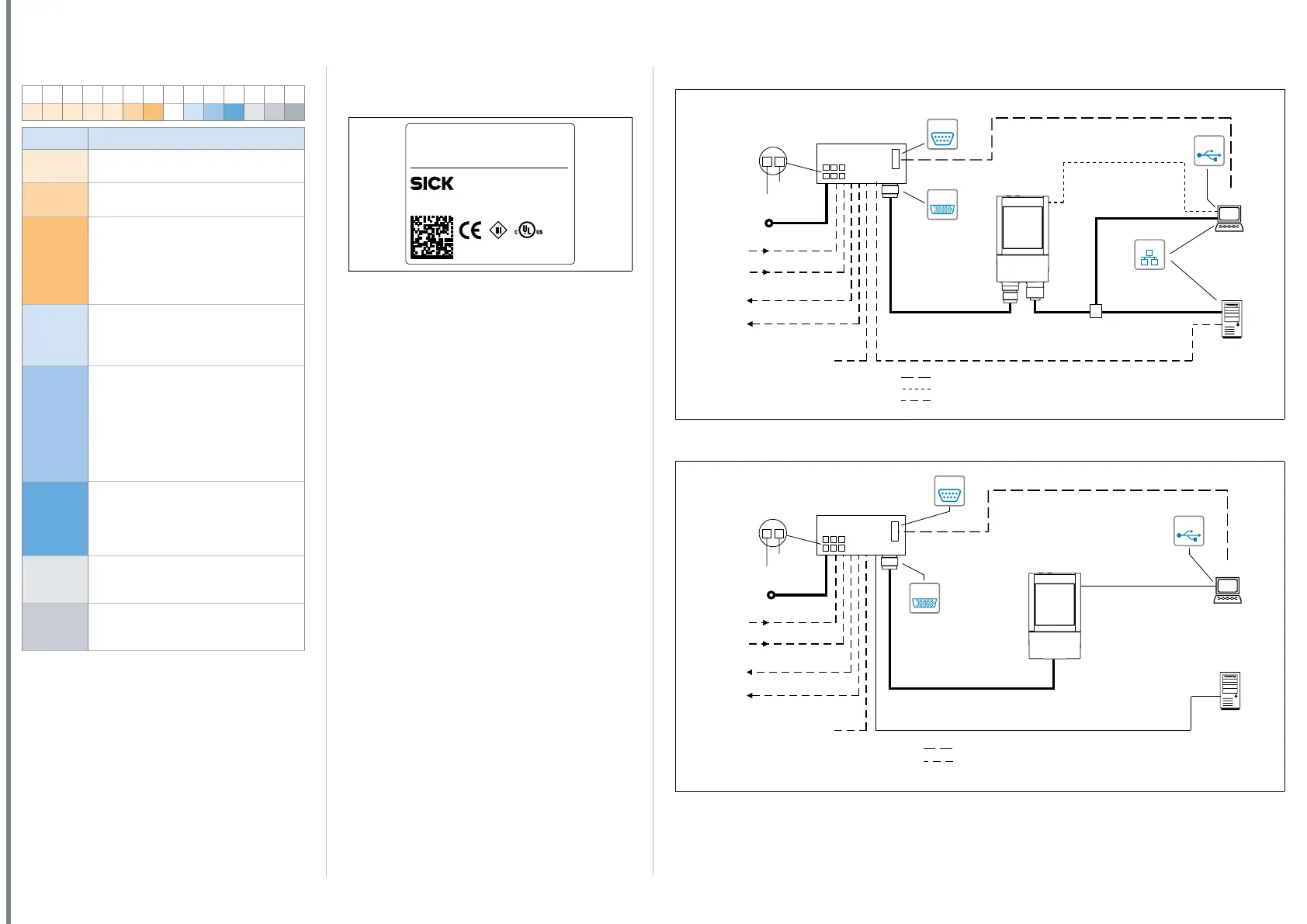Click the SICK logo on the type label
1307x924 pixels.
point(432,184)
